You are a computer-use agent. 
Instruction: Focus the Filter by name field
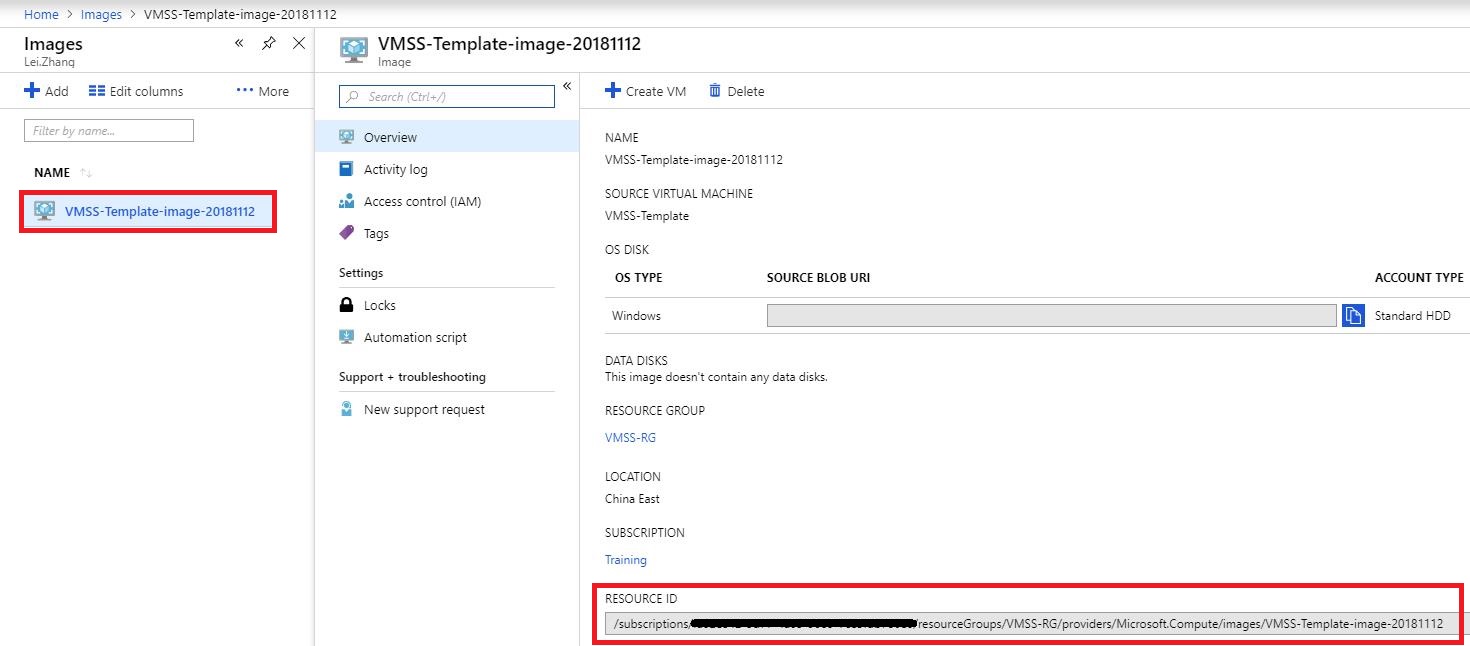pos(109,130)
